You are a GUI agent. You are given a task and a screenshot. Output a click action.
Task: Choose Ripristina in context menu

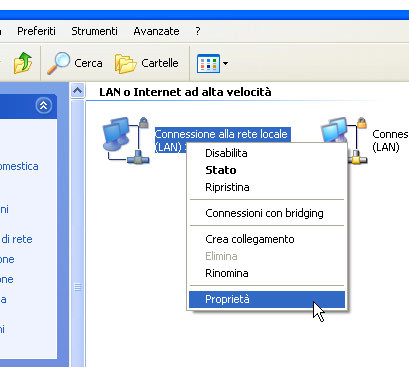point(267,187)
